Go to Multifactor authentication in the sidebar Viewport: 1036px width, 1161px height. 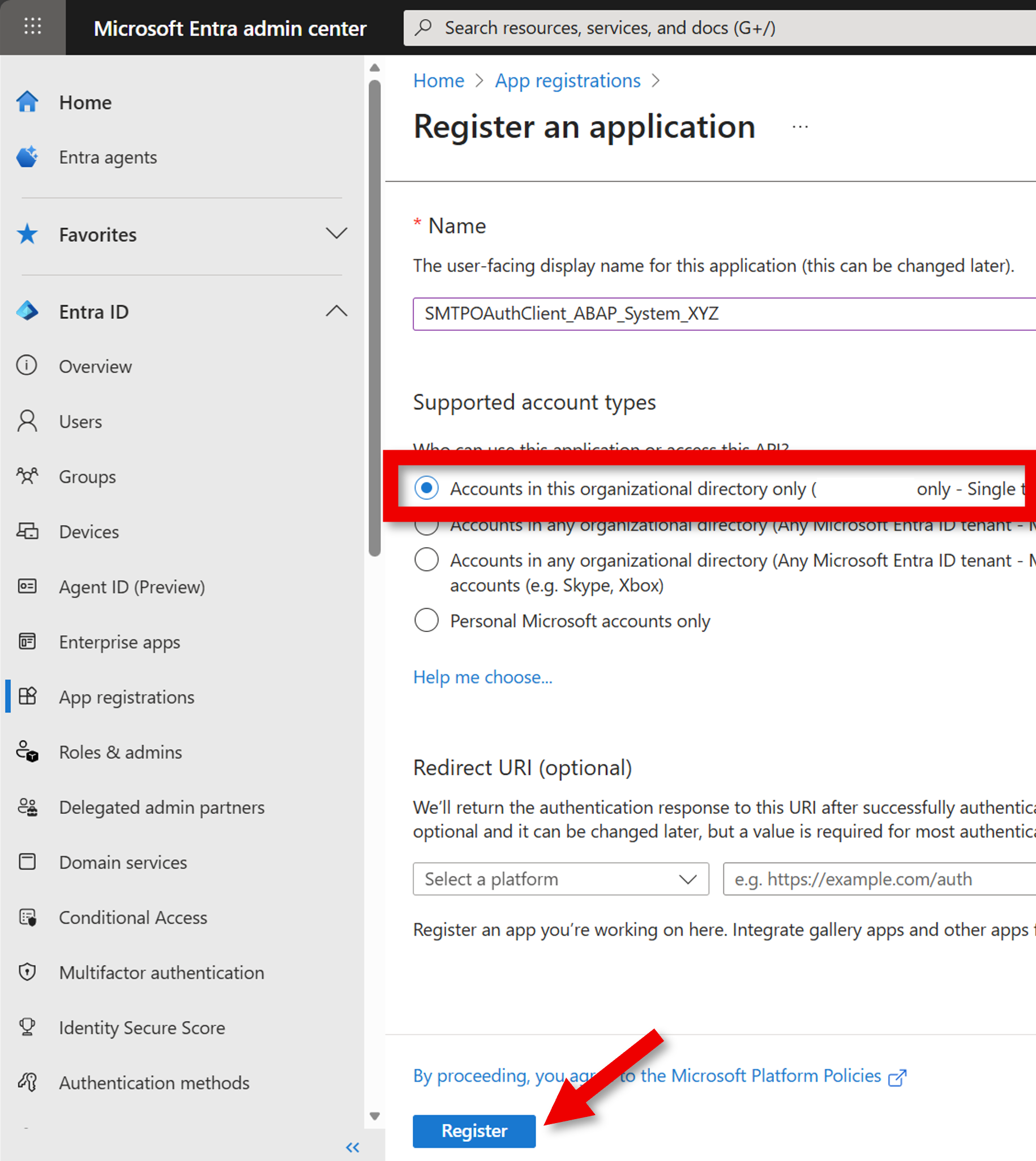(162, 972)
